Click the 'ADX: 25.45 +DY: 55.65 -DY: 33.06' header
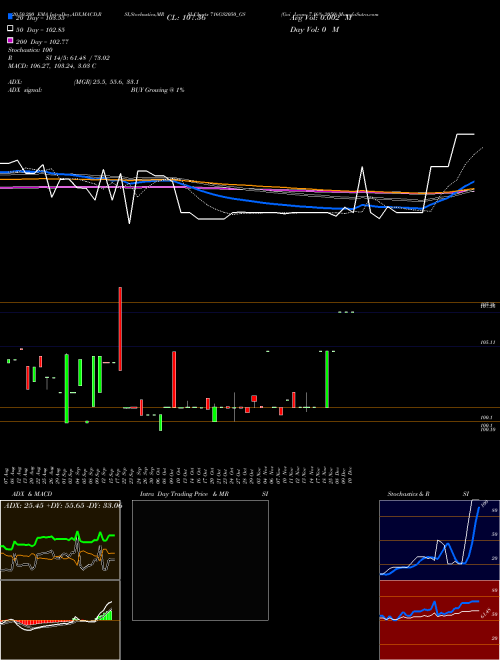500x660 pixels. [63, 505]
